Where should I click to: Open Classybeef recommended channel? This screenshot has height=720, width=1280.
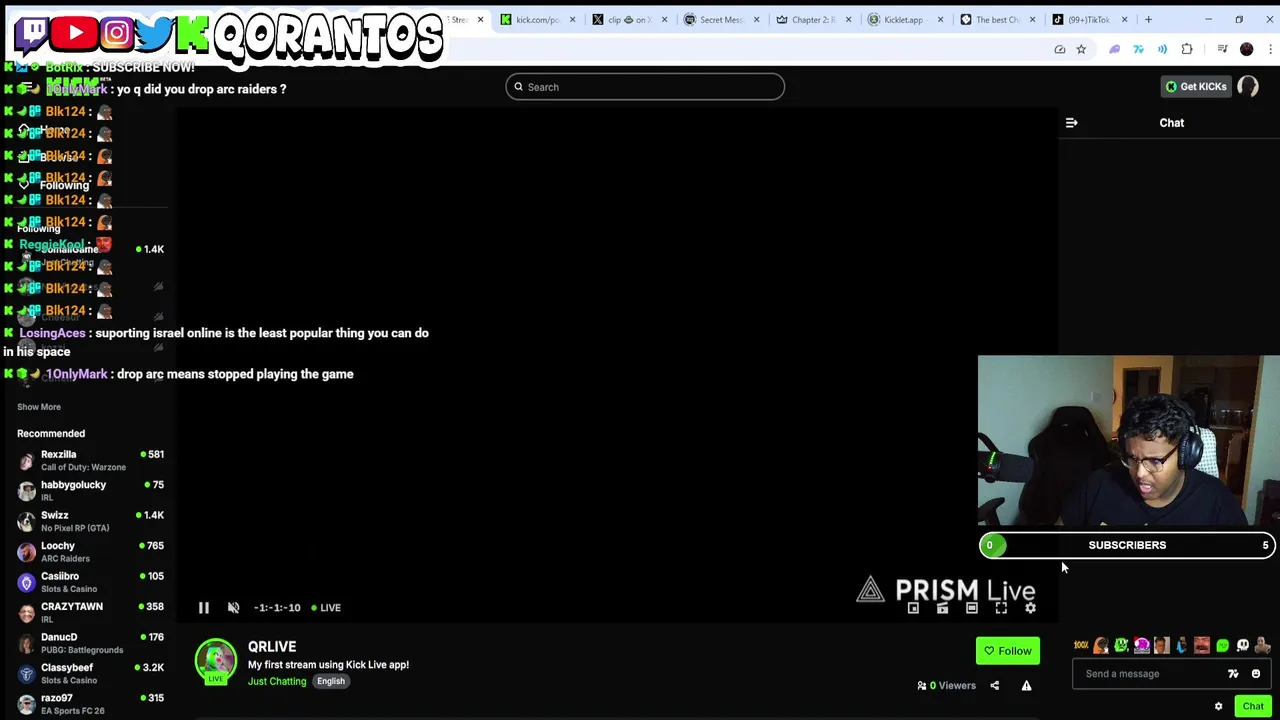click(x=90, y=673)
